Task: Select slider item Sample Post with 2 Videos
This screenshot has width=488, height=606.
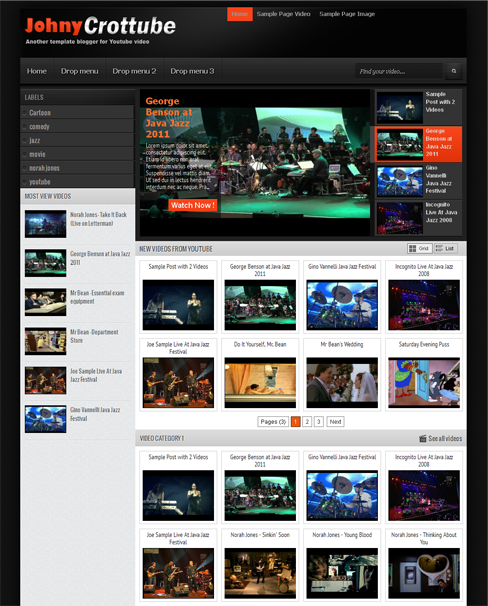Action: (418, 107)
